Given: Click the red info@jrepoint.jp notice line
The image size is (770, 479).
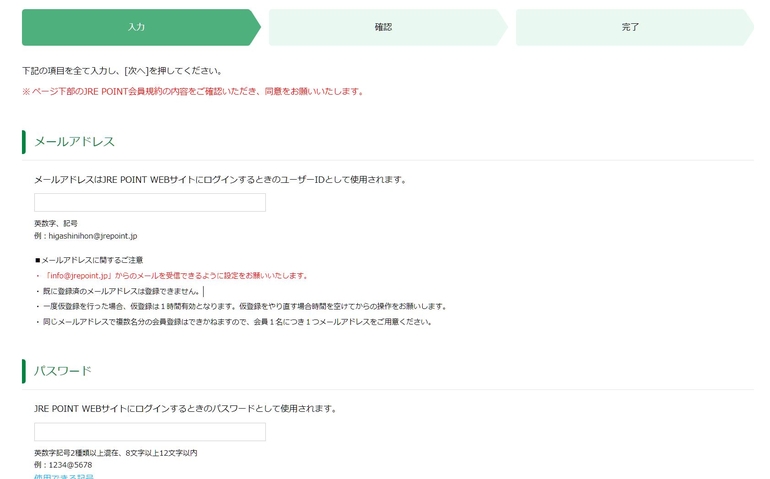Looking at the screenshot, I should (x=172, y=276).
